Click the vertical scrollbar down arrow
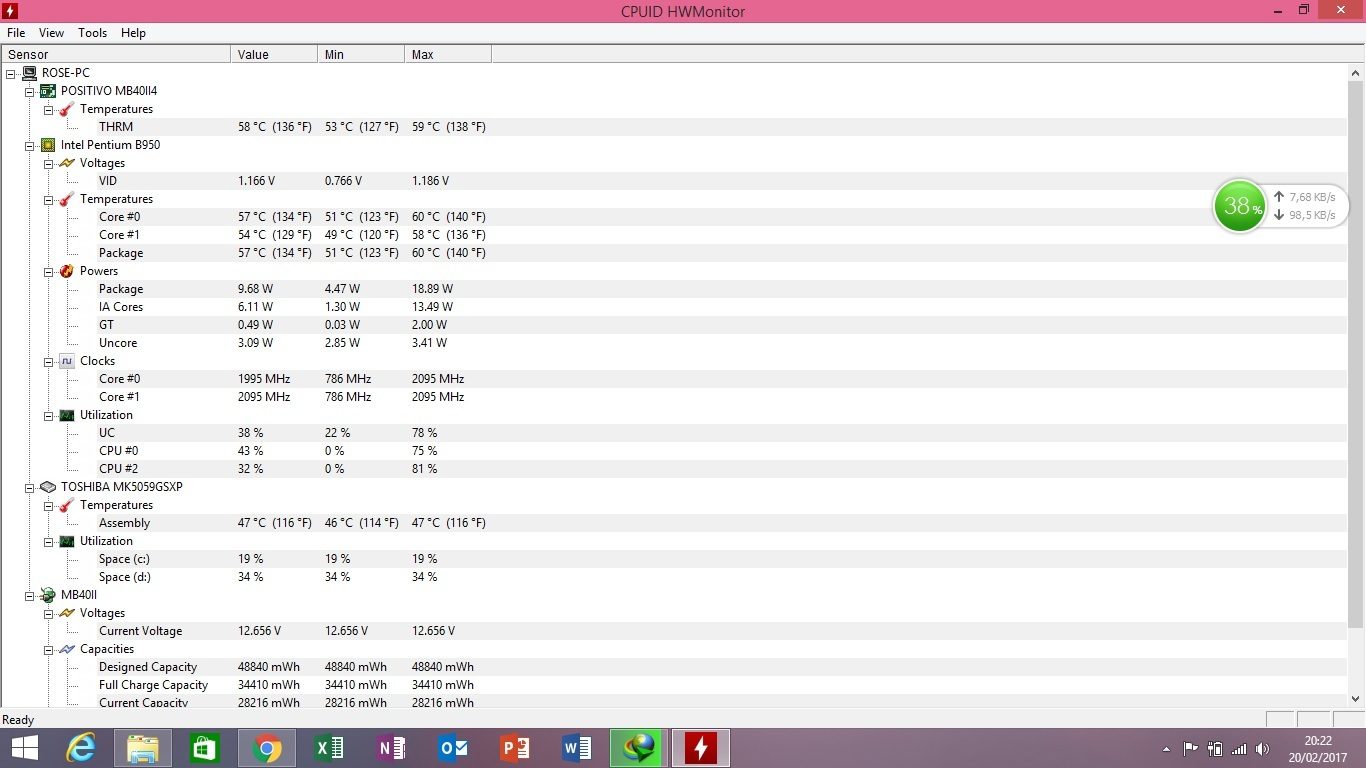 1356,699
